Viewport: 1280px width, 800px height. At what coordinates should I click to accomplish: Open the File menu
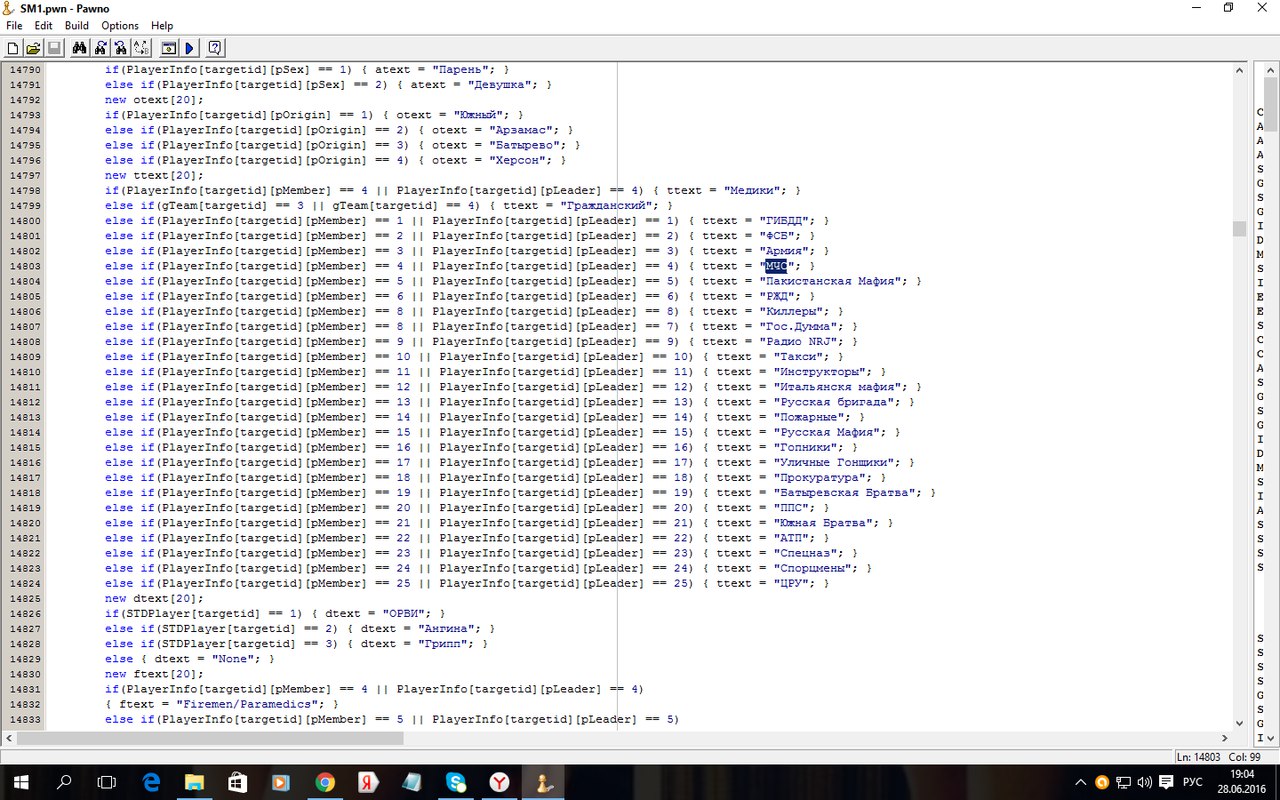pos(14,25)
